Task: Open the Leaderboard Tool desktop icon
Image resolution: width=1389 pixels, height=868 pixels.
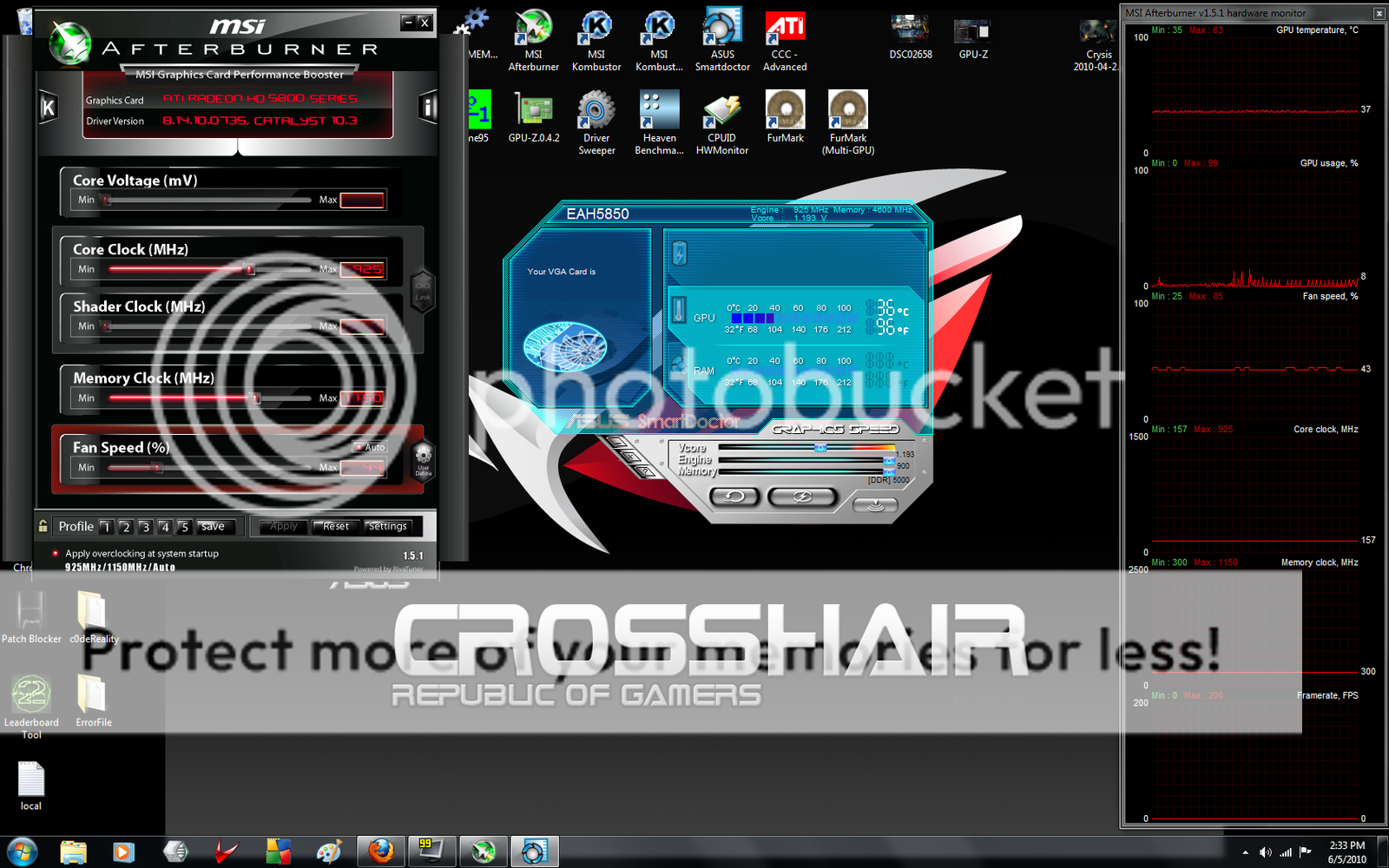Action: 31,707
